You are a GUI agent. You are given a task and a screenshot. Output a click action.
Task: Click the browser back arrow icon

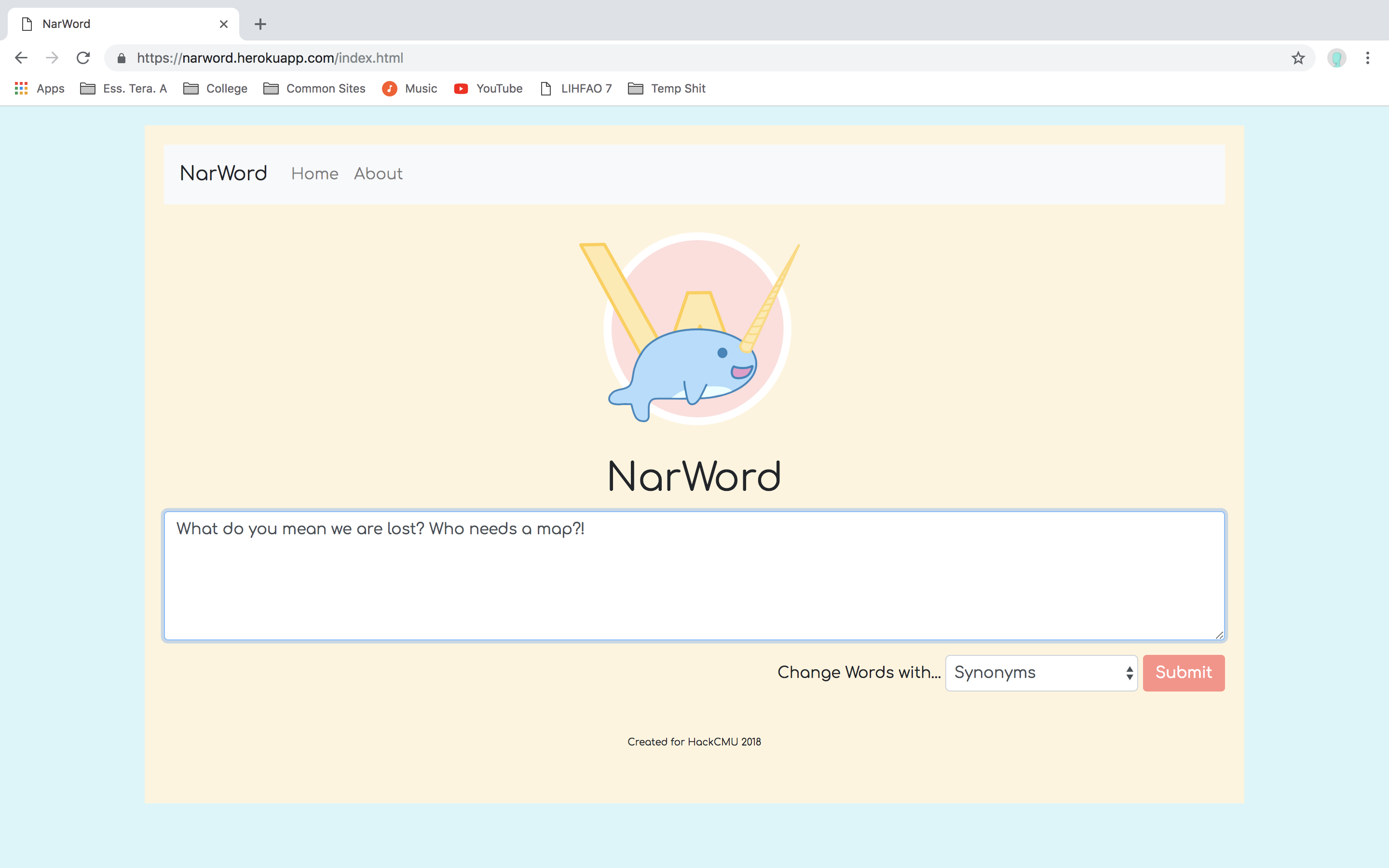coord(21,58)
